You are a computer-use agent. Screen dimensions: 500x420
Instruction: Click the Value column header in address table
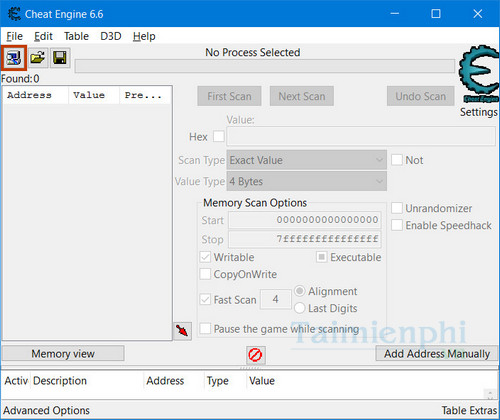coord(262,381)
